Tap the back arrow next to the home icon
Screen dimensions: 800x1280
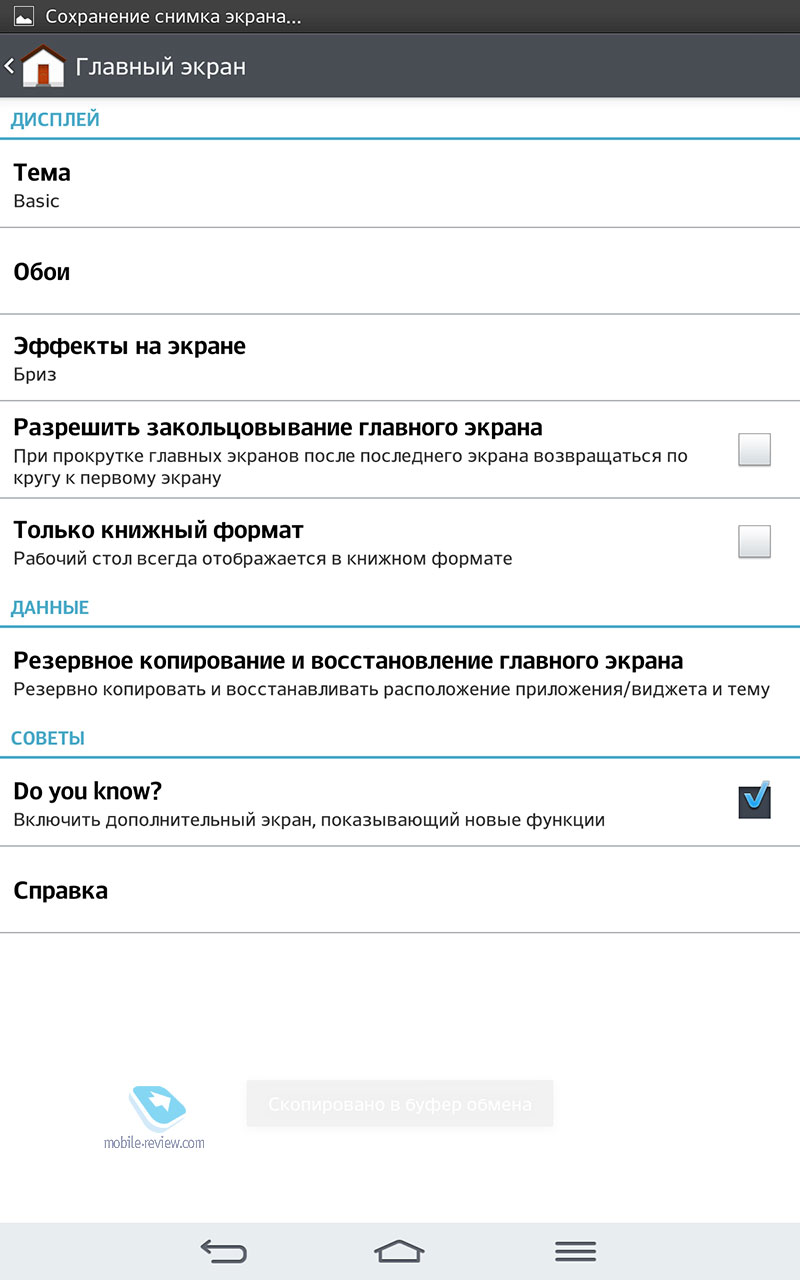coord(9,66)
